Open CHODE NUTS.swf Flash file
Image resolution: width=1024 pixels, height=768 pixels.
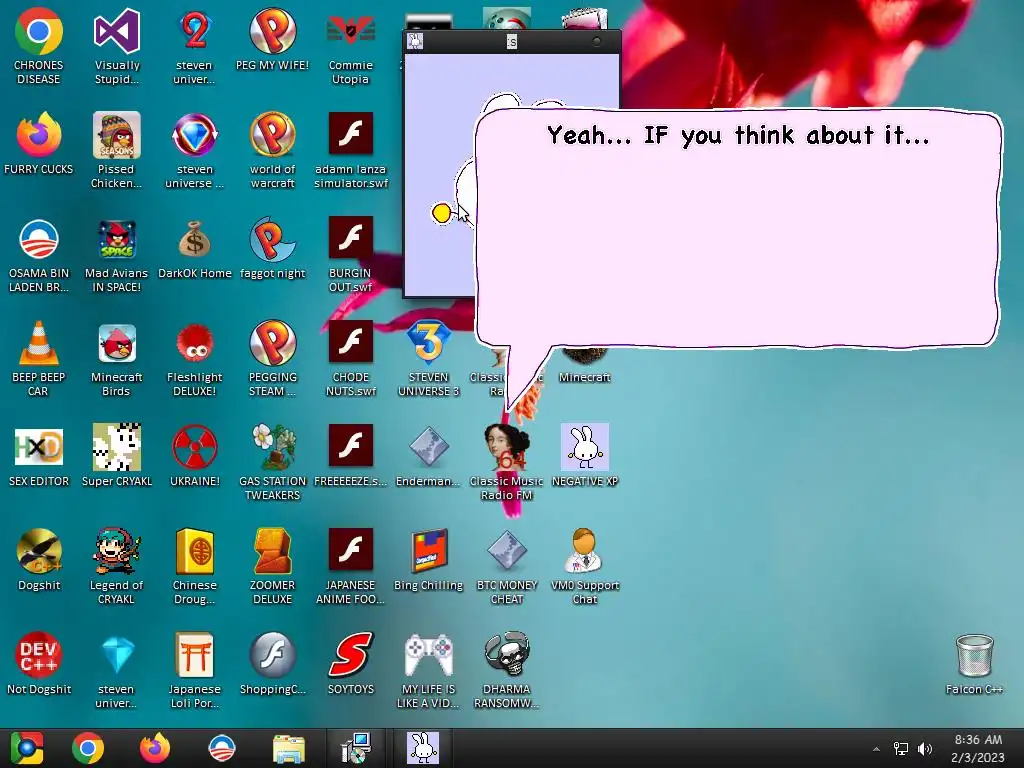click(x=350, y=359)
